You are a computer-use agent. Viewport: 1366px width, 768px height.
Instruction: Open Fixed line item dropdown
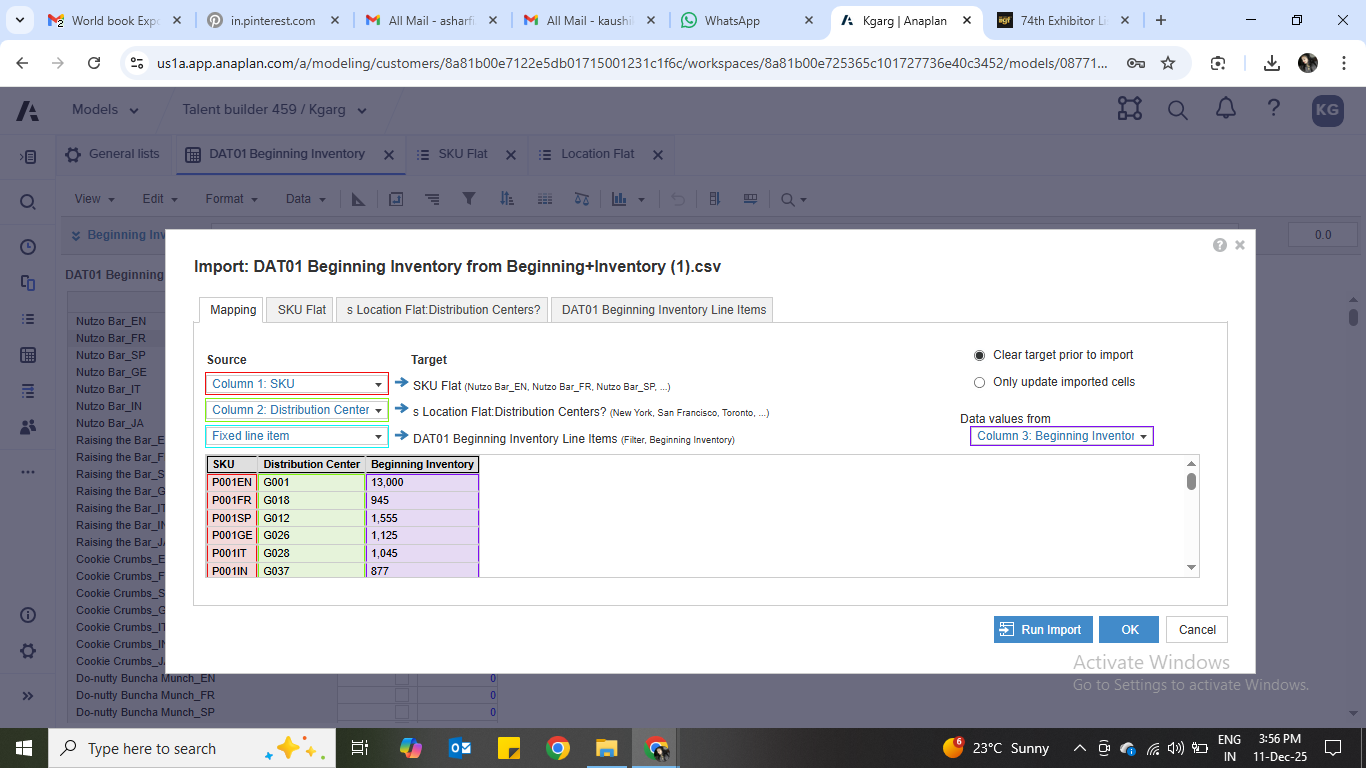point(297,436)
